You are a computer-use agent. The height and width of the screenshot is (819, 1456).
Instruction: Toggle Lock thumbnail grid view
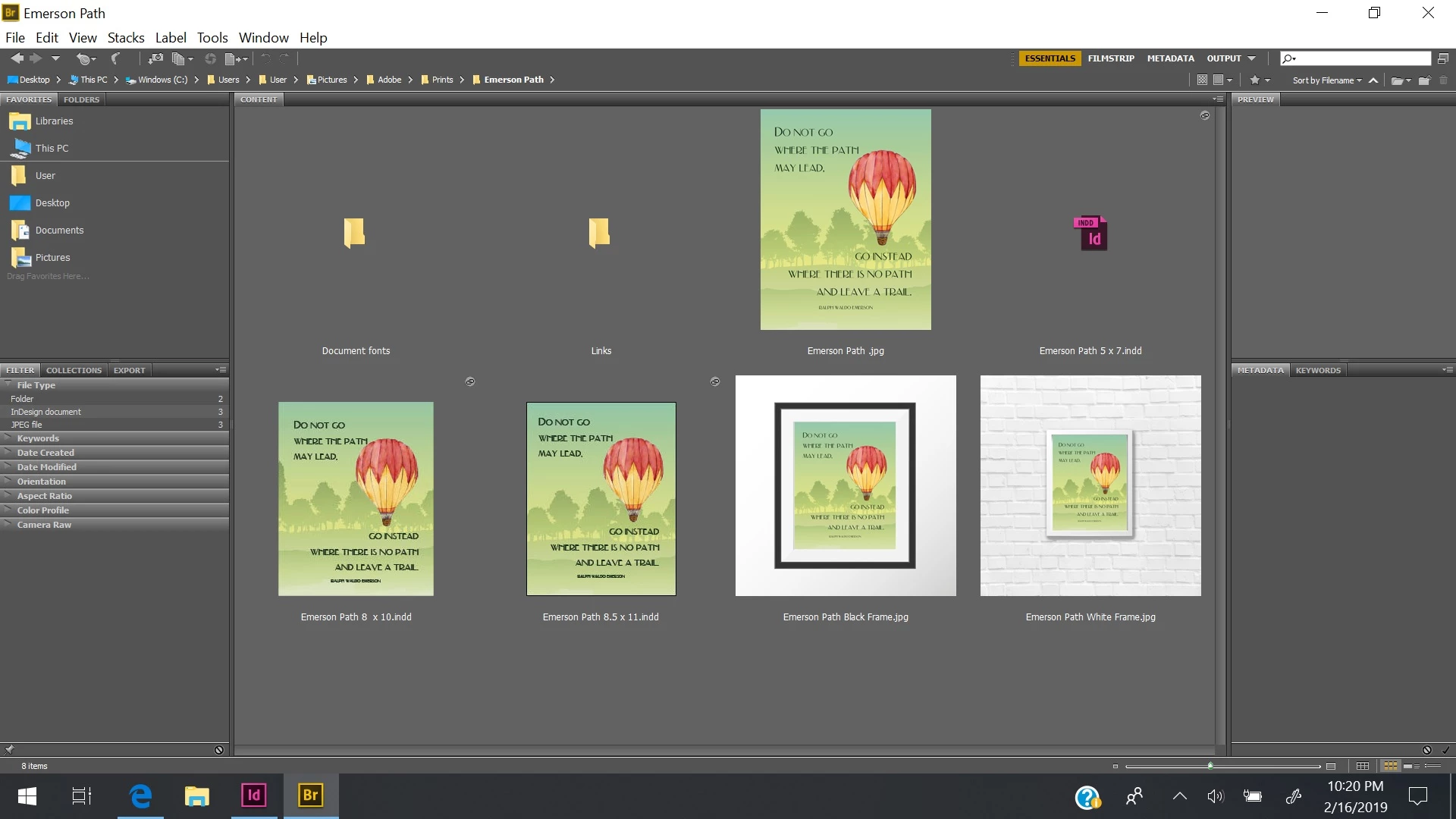tap(1363, 766)
